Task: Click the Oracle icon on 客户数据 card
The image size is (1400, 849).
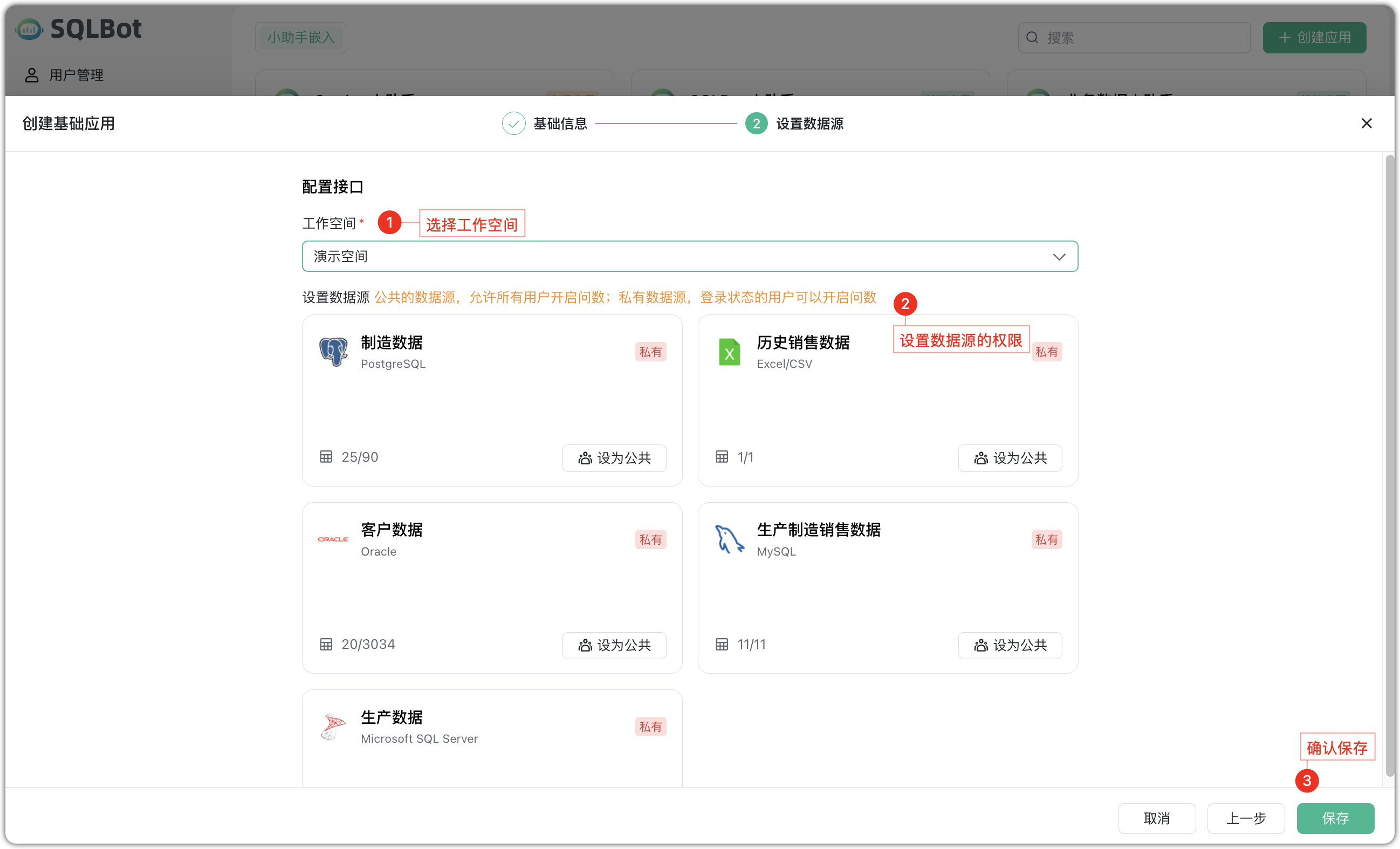Action: coord(333,539)
